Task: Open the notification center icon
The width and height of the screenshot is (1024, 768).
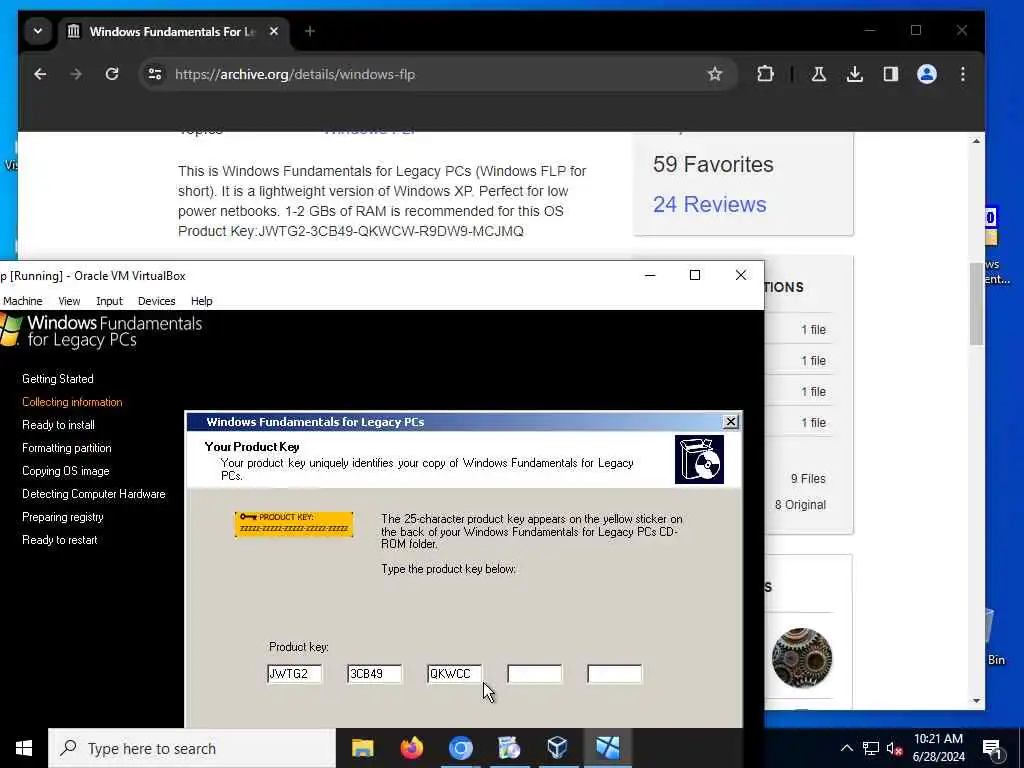Action: [993, 749]
